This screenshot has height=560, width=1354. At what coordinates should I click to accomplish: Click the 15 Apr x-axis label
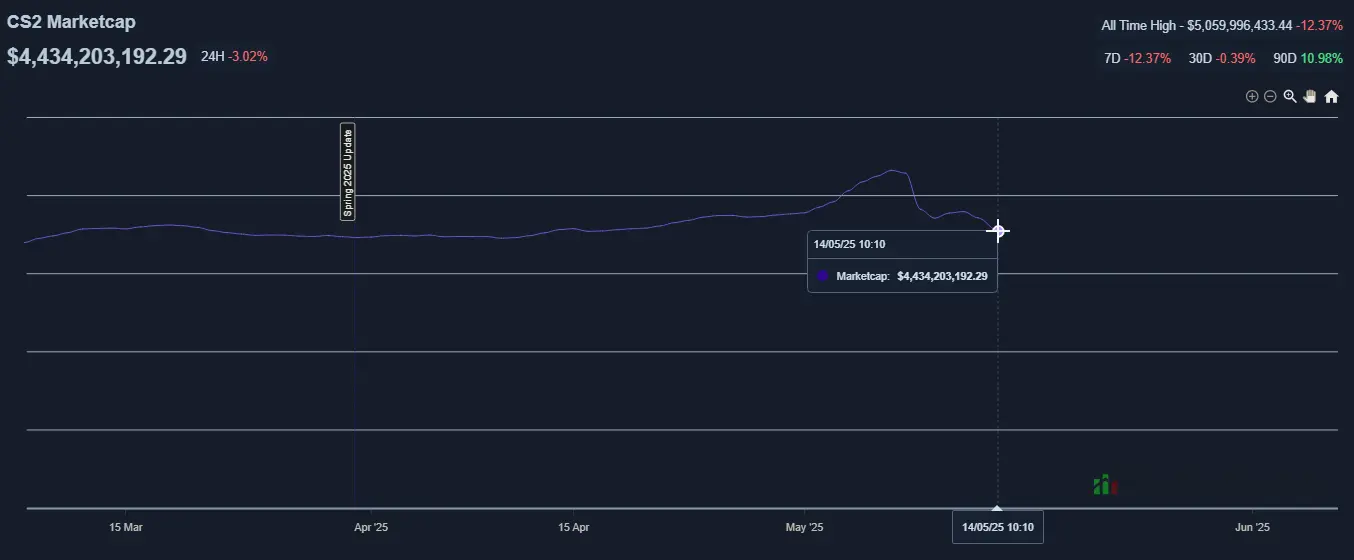[x=574, y=526]
